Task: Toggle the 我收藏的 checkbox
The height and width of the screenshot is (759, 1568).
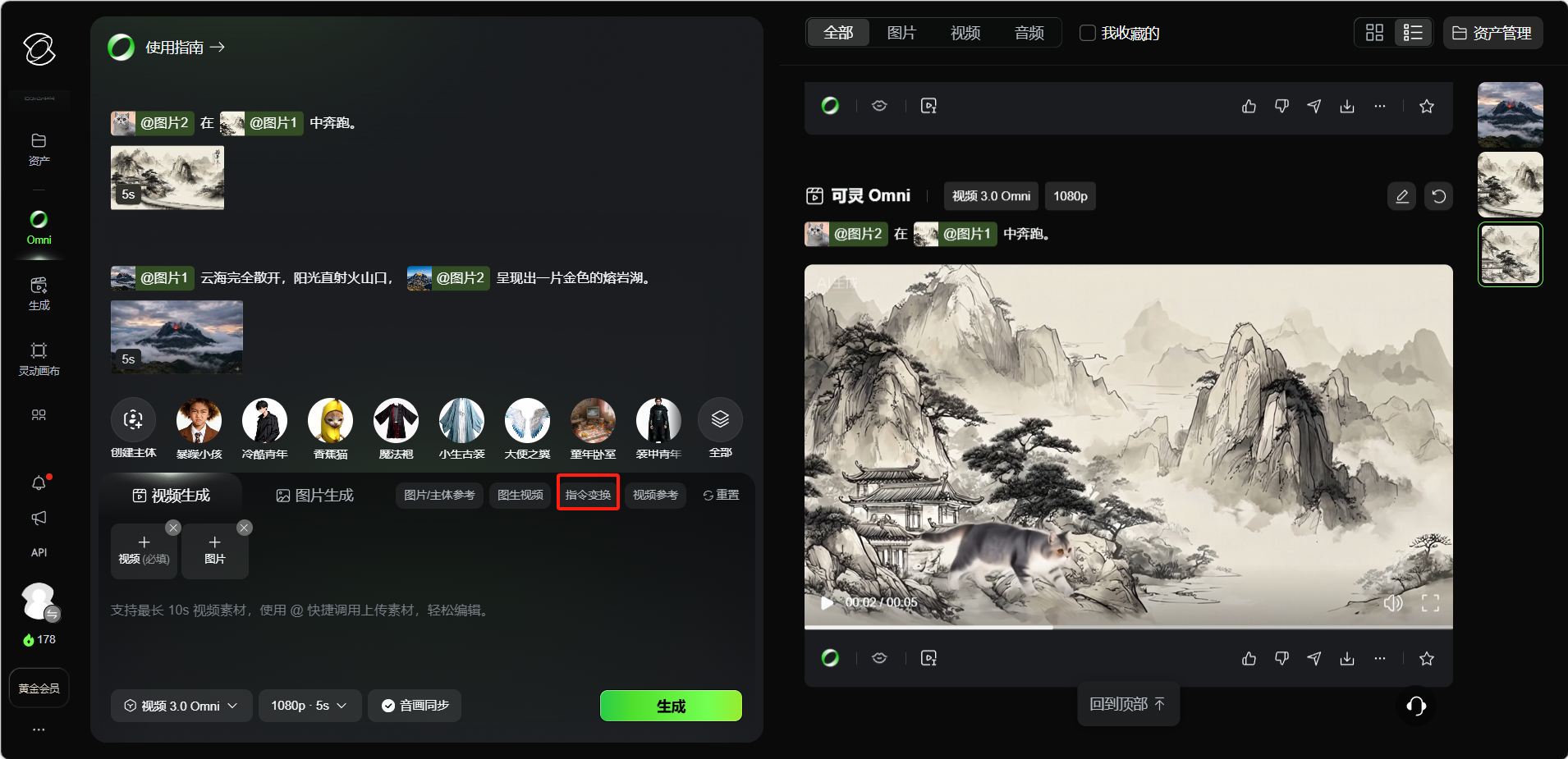Action: tap(1088, 33)
